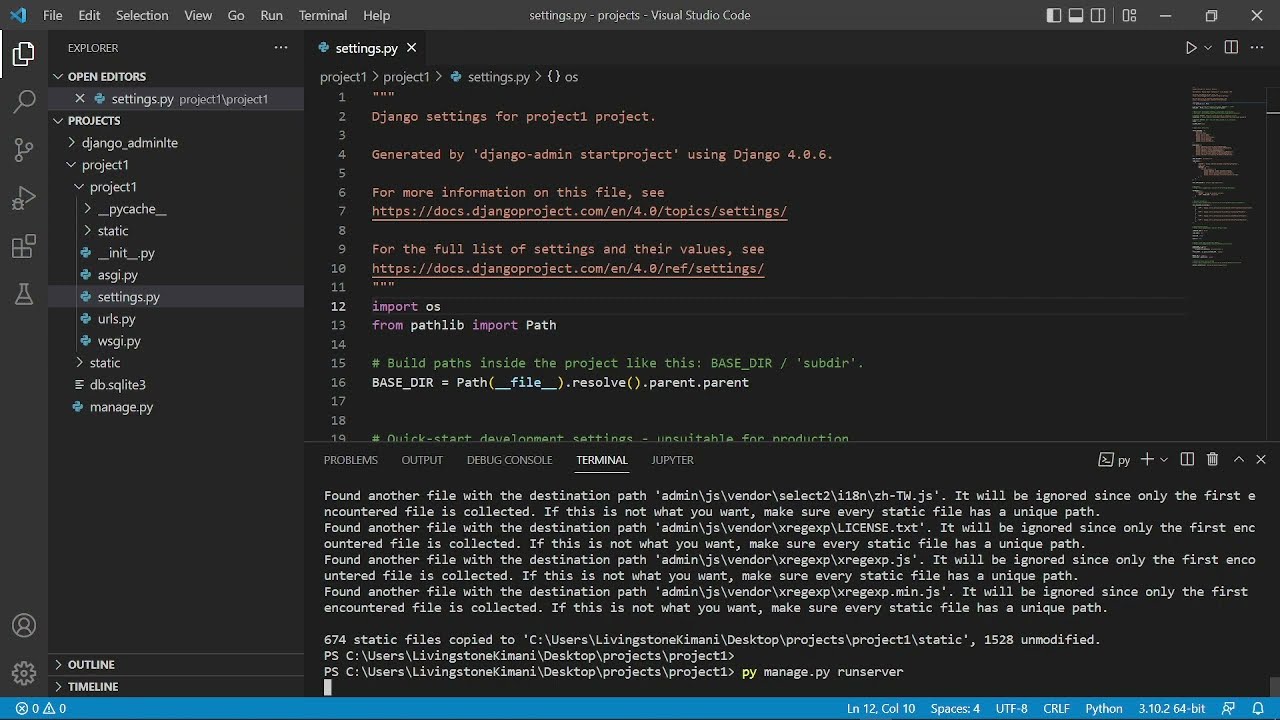1280x720 pixels.
Task: Select Python interpreter 3.10.2 64-bit
Action: 1171,708
